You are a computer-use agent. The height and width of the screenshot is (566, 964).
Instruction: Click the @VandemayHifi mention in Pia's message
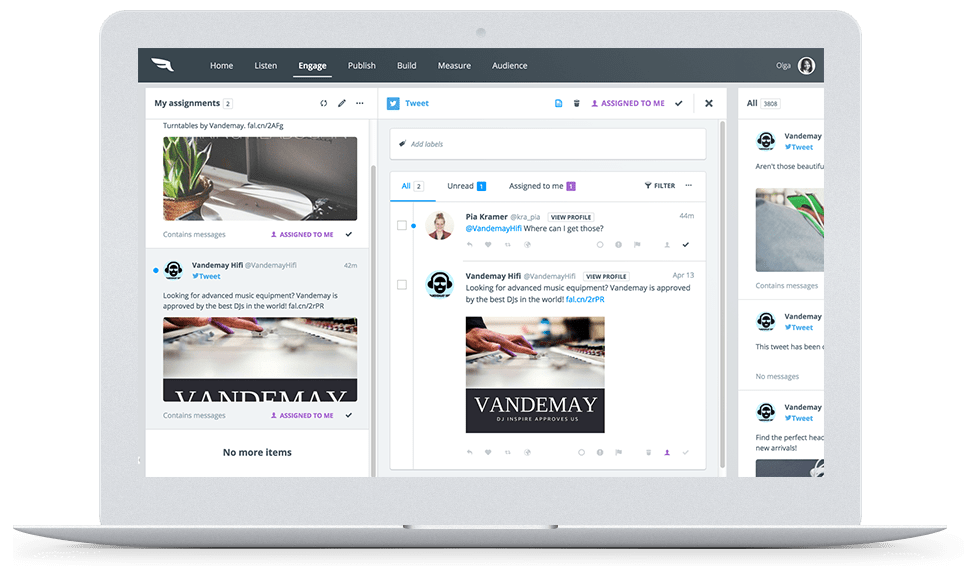click(493, 229)
